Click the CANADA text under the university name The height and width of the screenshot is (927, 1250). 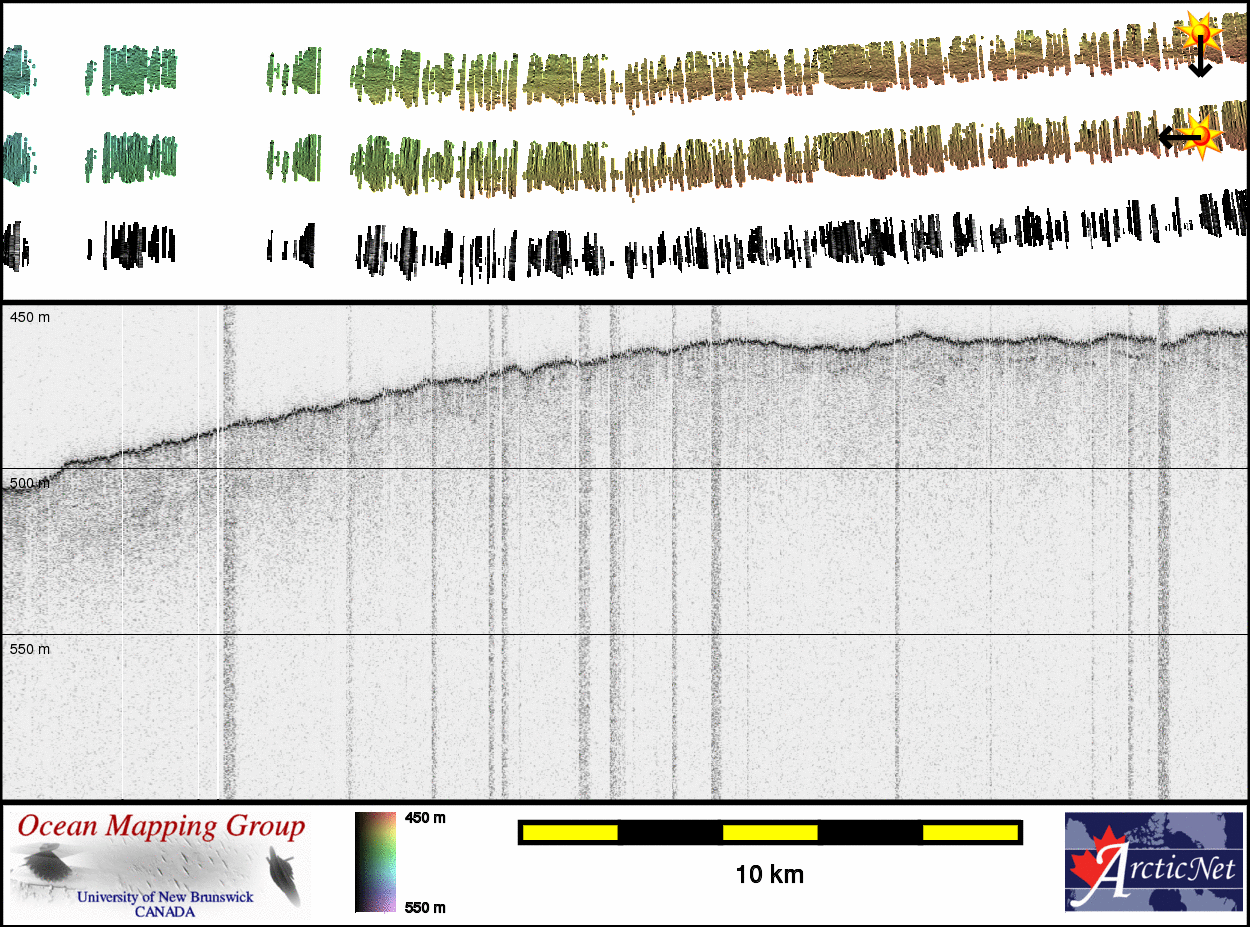click(x=165, y=911)
